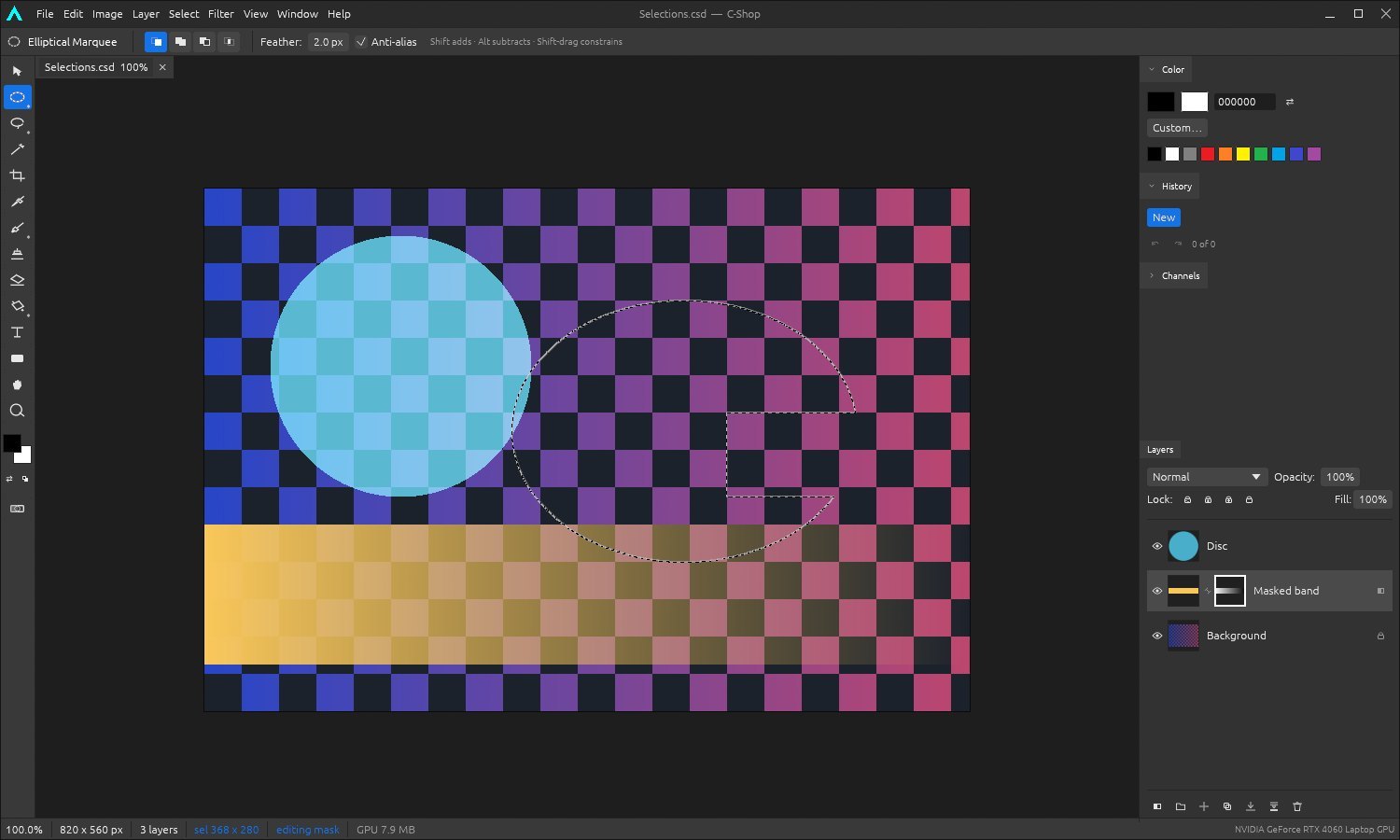Merge down using the download-arrow icon
1400x840 pixels.
1251,806
